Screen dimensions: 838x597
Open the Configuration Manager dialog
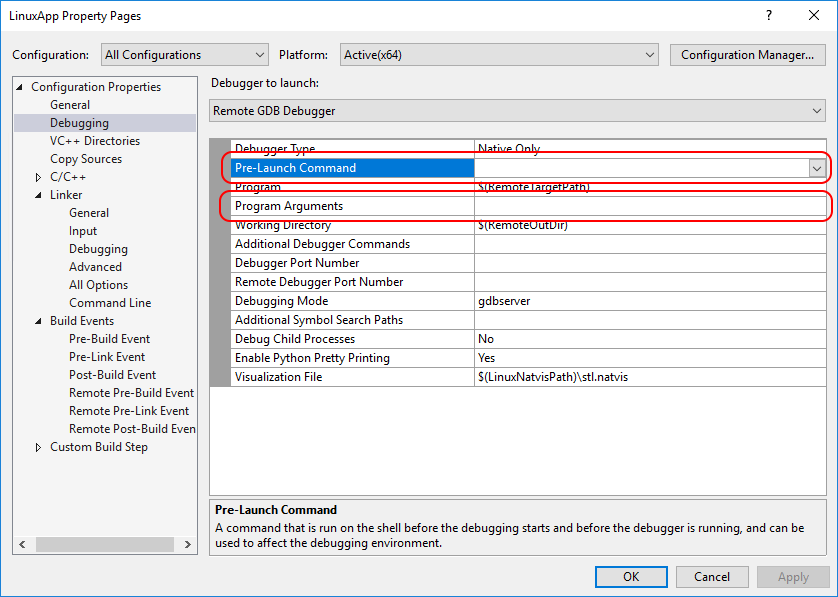tap(747, 55)
